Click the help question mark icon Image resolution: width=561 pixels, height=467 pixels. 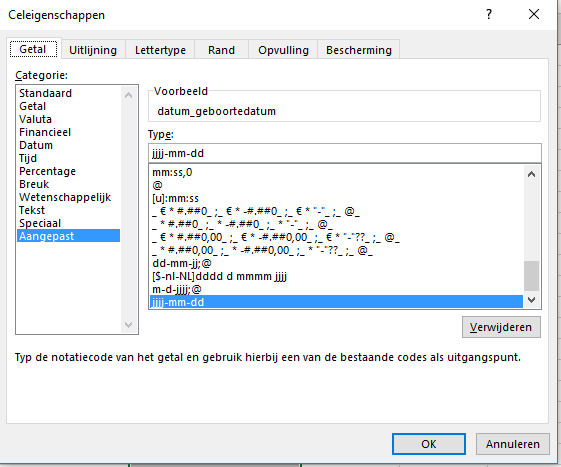pos(489,14)
